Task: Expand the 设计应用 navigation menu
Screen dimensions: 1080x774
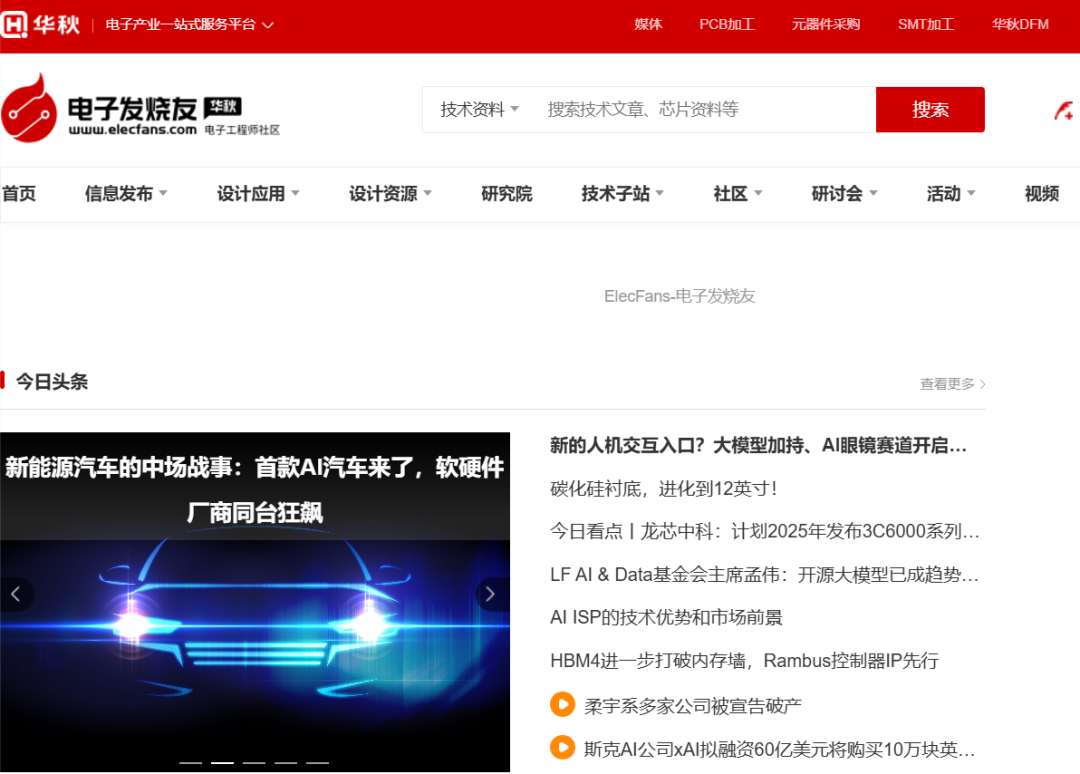Action: click(x=258, y=194)
